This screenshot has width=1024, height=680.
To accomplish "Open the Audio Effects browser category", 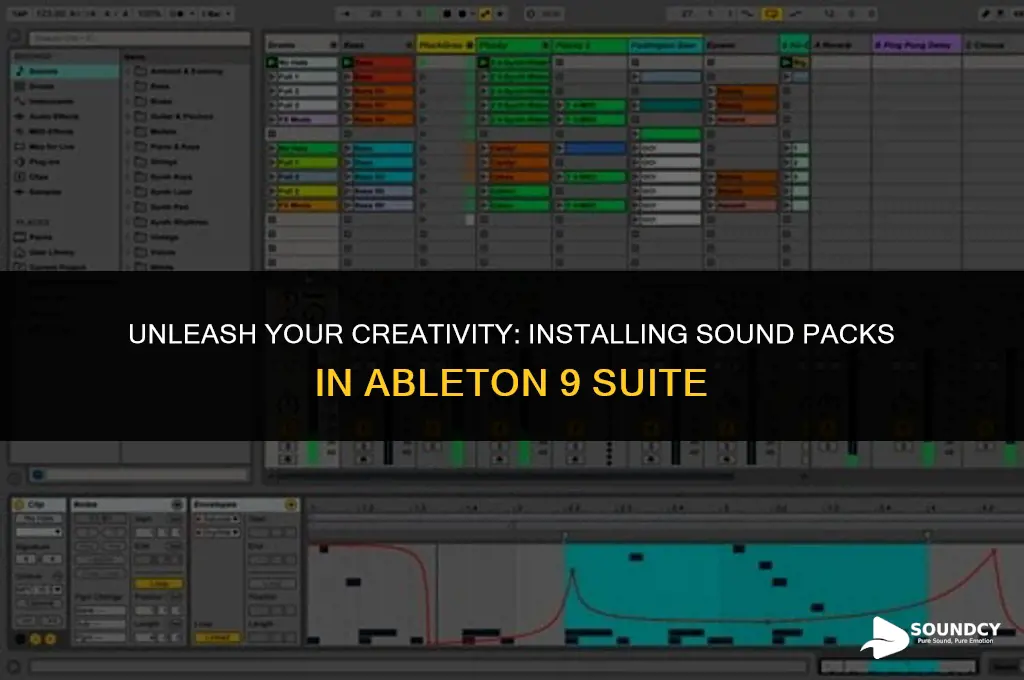I will (53, 116).
